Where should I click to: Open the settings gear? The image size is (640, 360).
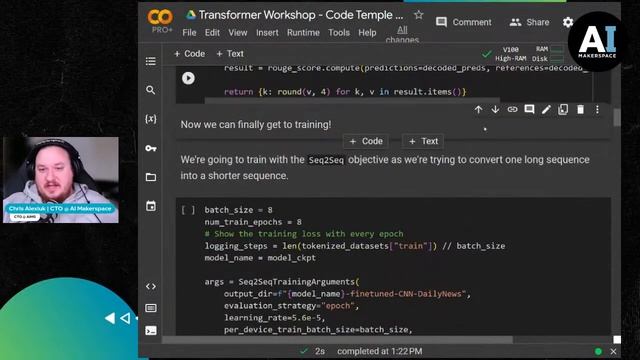[568, 22]
